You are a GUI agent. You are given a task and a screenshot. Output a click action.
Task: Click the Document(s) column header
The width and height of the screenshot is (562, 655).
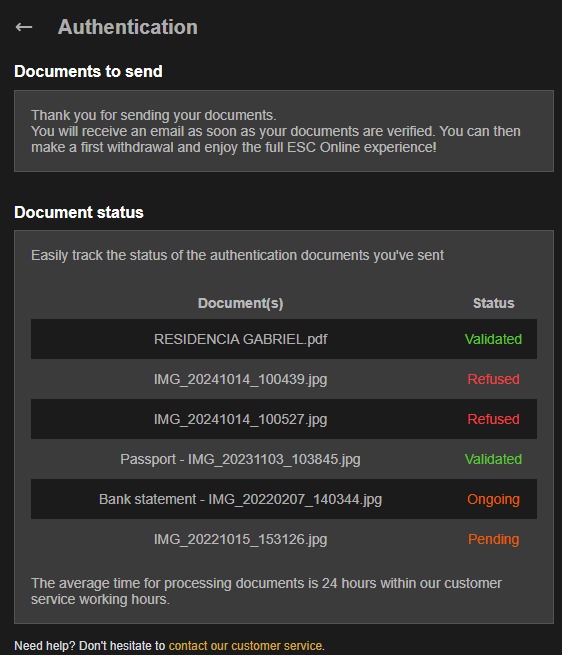[240, 303]
